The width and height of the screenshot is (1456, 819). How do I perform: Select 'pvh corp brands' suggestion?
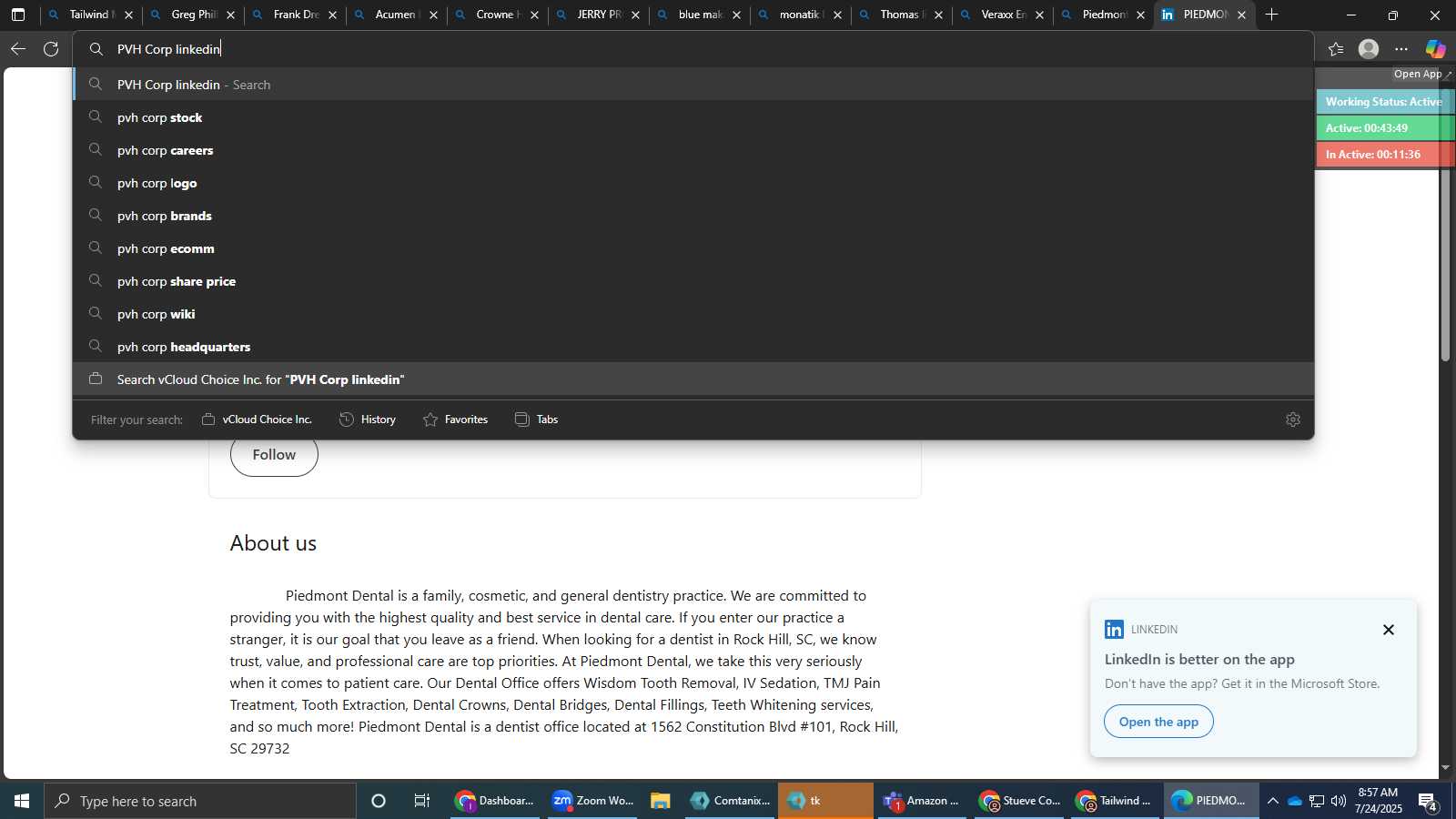(693, 216)
